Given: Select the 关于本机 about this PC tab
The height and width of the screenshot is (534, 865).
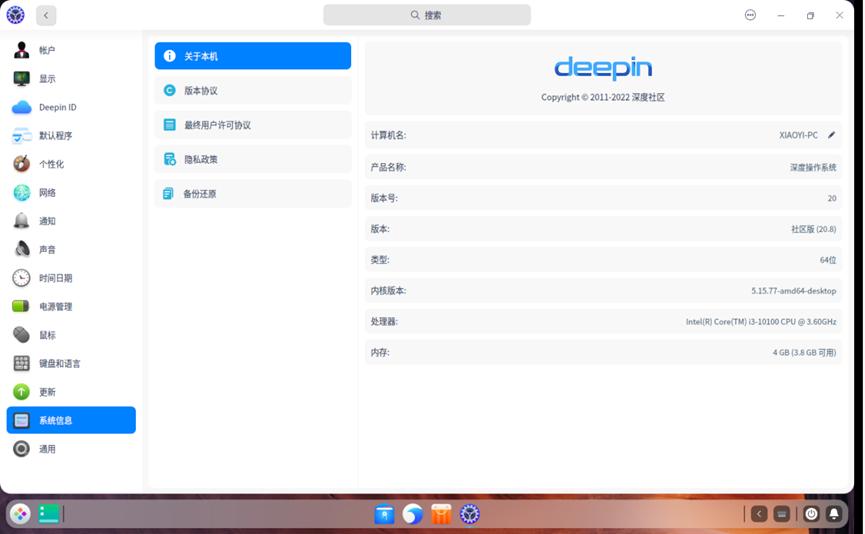Looking at the screenshot, I should click(x=253, y=56).
